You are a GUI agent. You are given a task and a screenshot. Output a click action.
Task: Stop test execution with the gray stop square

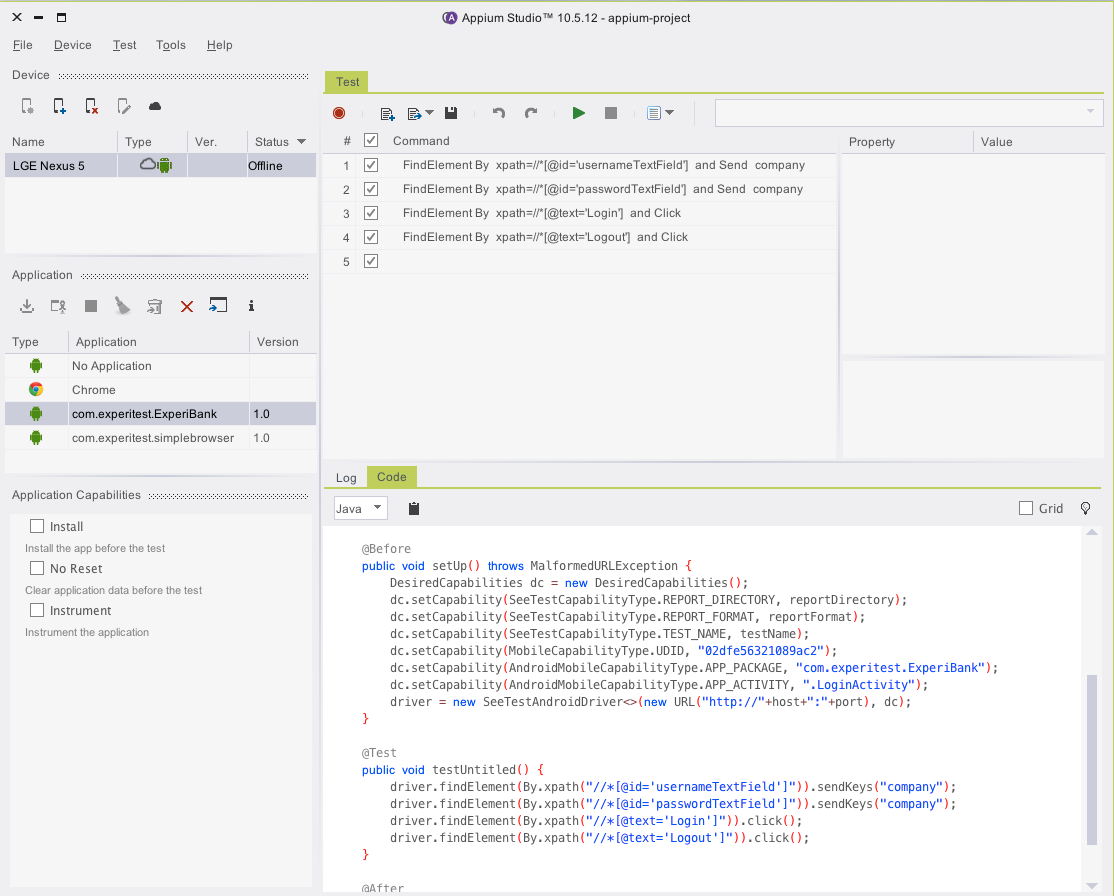point(611,113)
